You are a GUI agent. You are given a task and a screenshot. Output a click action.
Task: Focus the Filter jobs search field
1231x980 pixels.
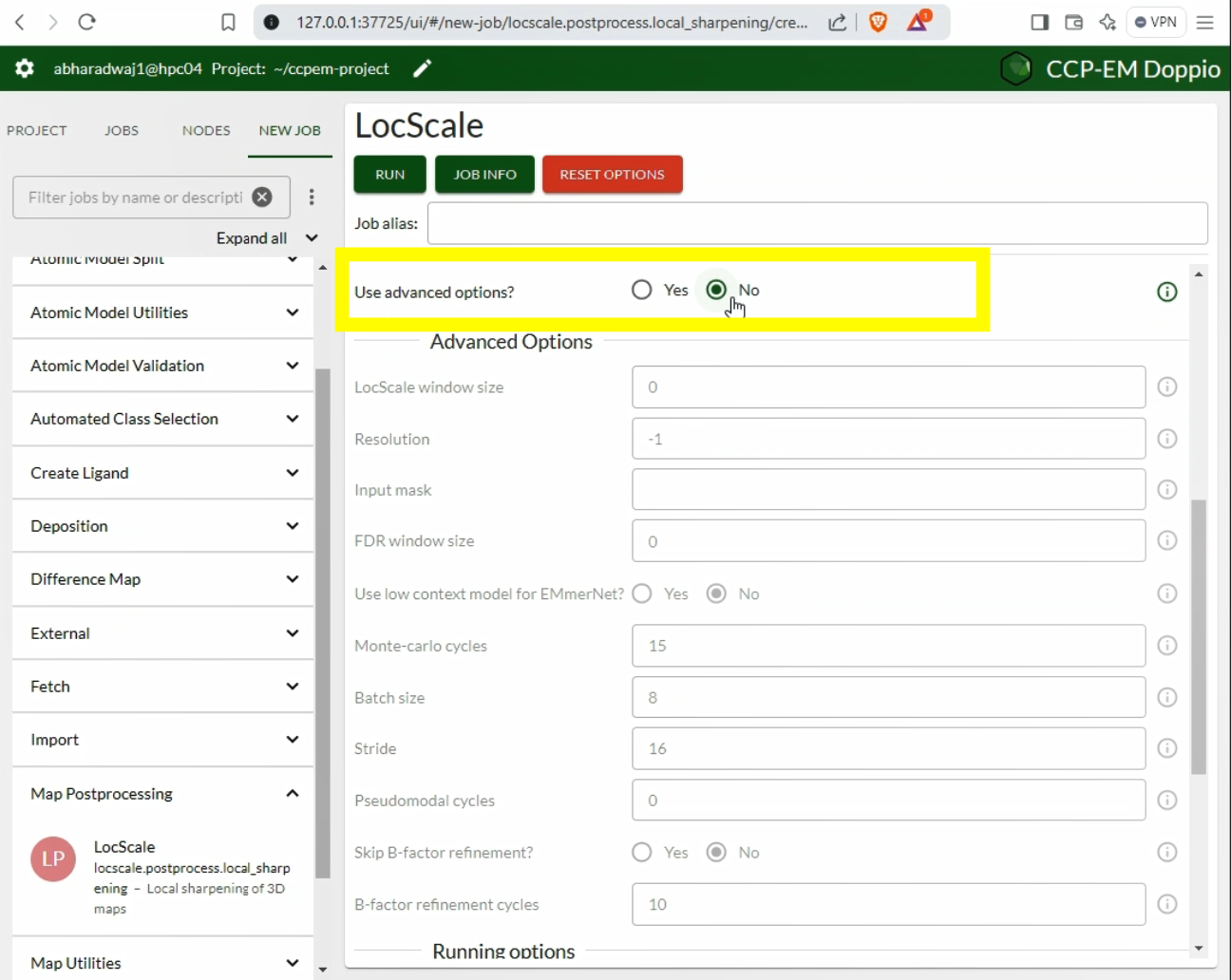[x=135, y=198]
